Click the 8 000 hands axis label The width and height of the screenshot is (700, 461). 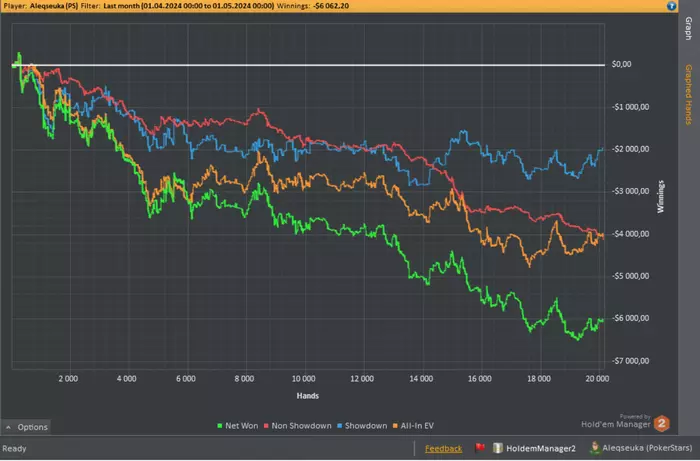pos(244,378)
